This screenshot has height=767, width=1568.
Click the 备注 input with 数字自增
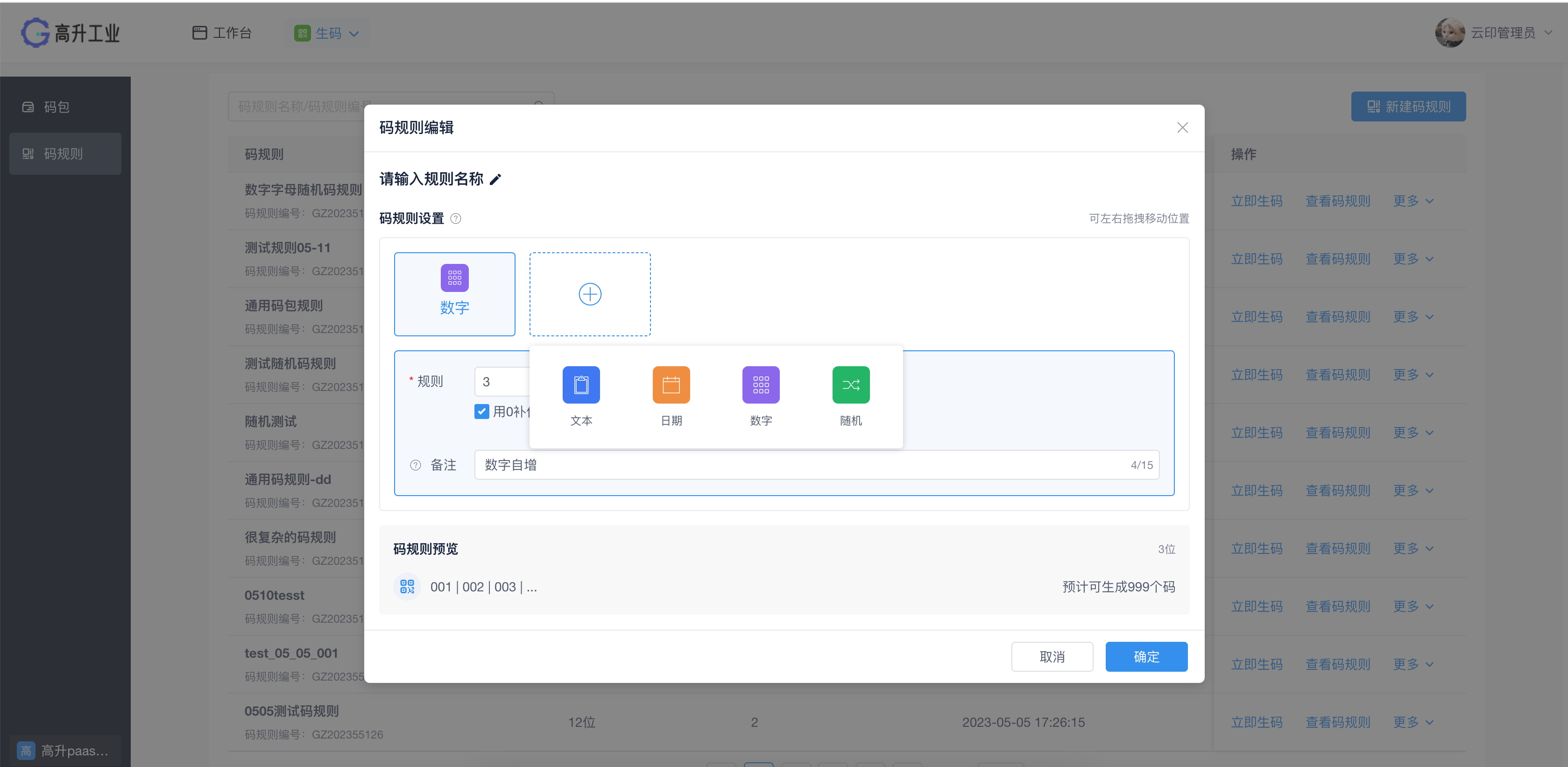817,465
